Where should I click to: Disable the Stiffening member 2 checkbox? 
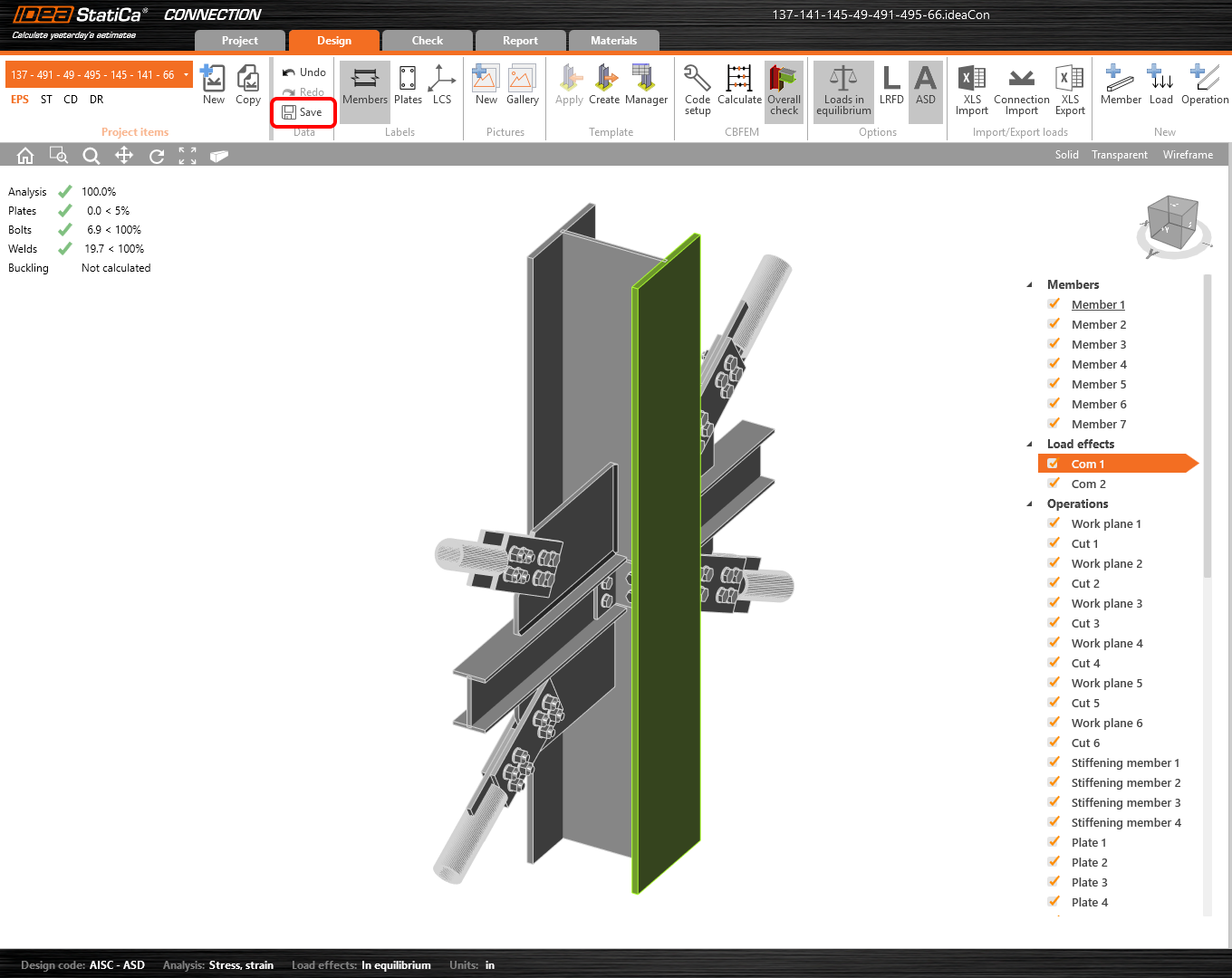(x=1054, y=782)
